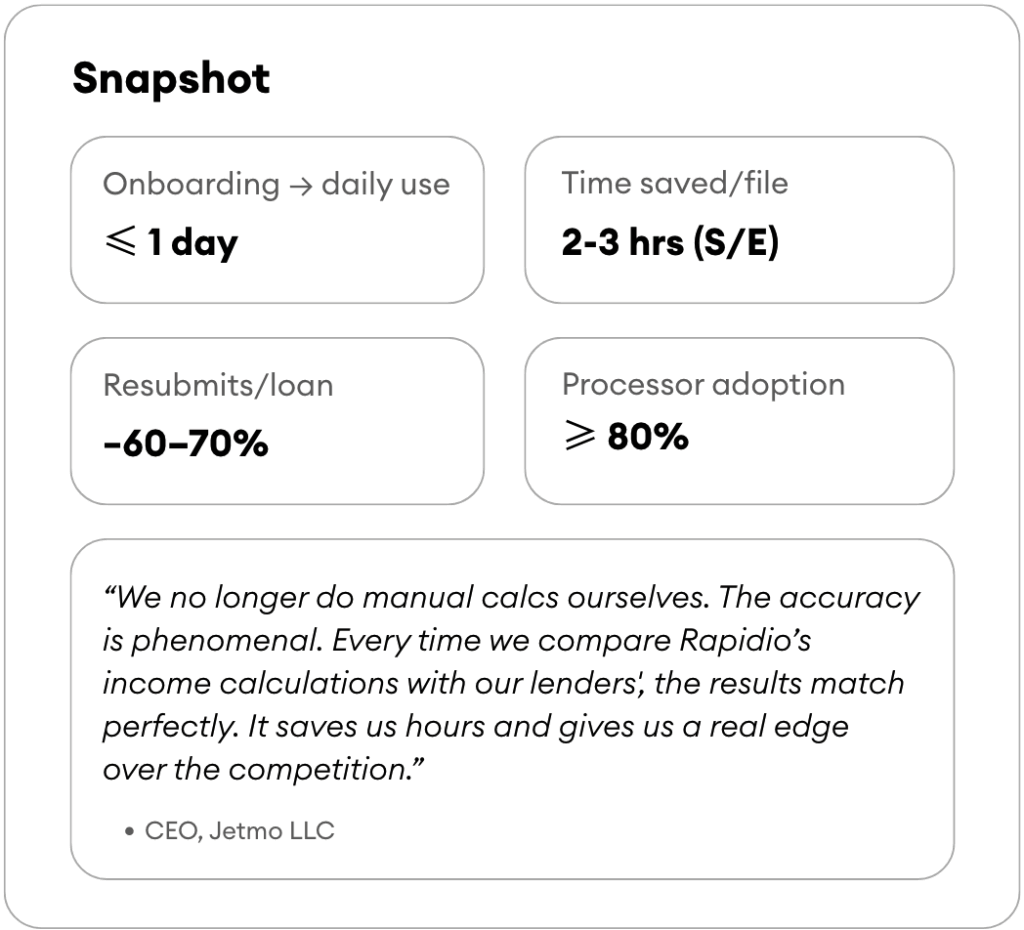Click the less-than-or-equal symbol before 1 day
Viewport: 1024px width, 930px height.
(x=121, y=241)
